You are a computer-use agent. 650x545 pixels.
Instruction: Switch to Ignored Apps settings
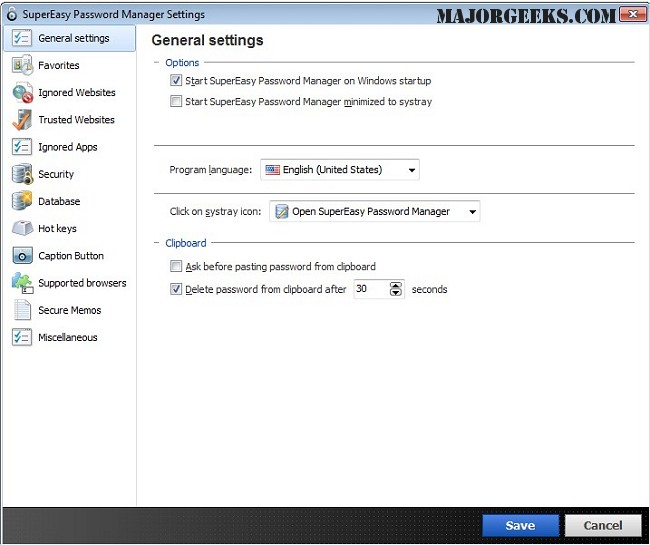[68, 147]
